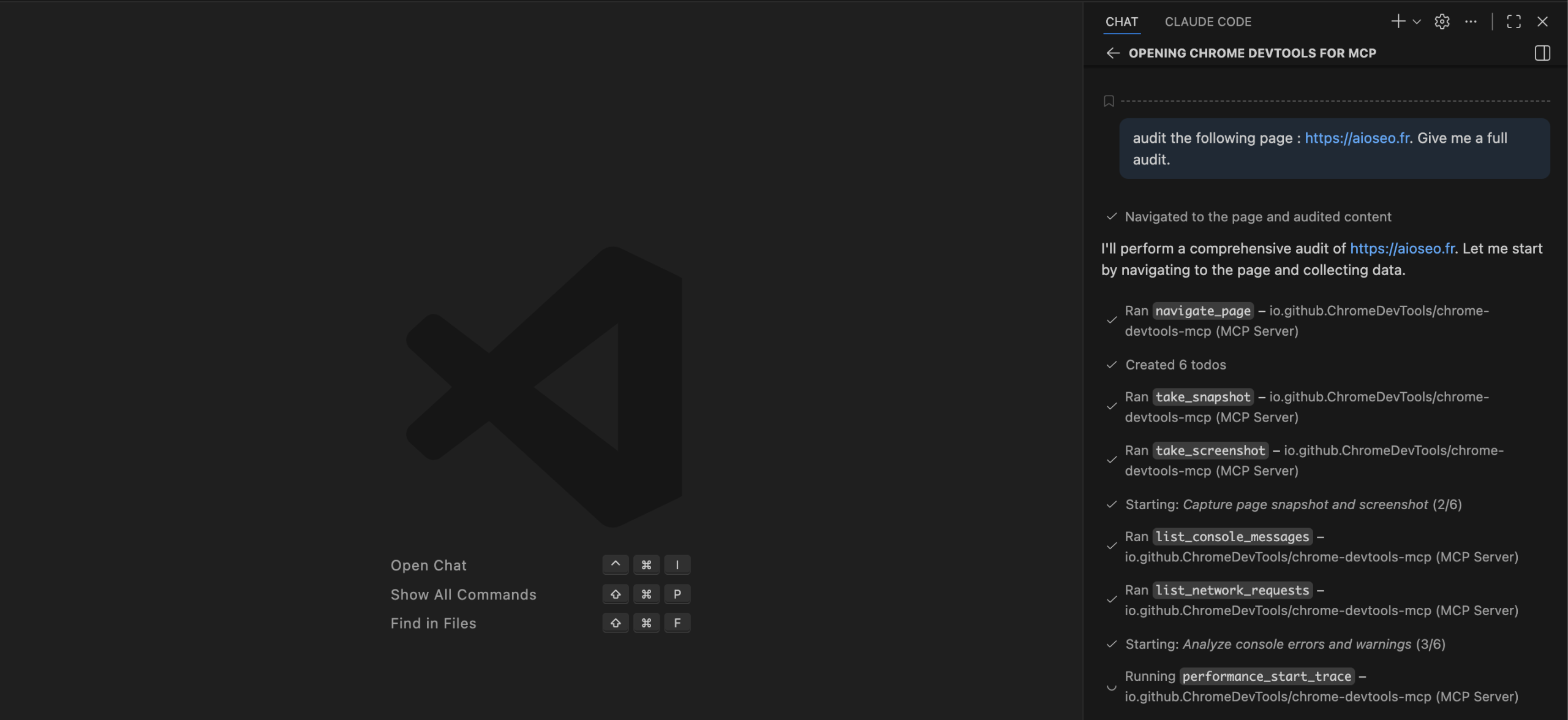
Task: Expand list_network_requests tool call details
Action: [x=1232, y=590]
